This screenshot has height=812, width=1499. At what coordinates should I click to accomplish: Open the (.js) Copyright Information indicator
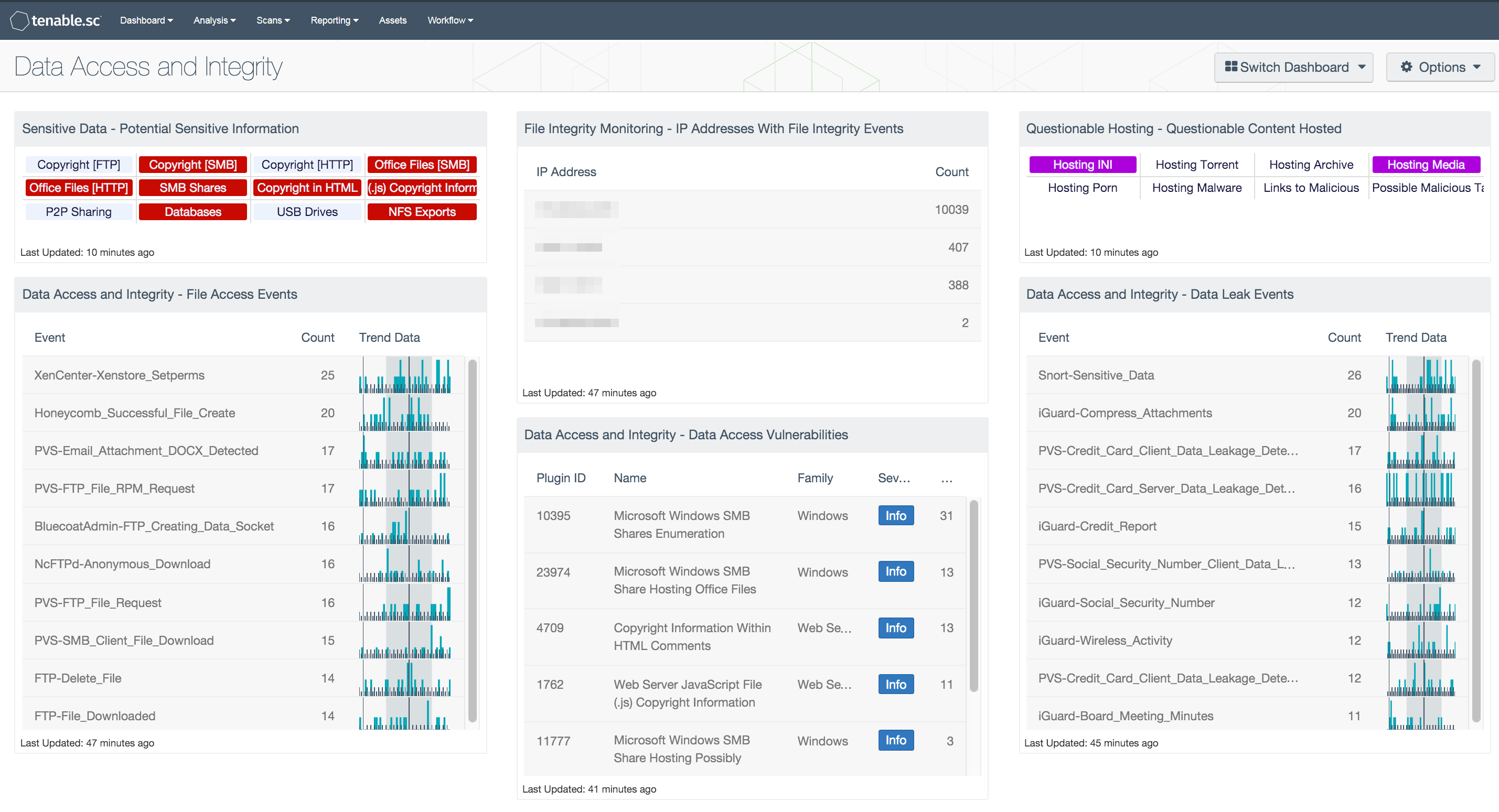point(422,188)
